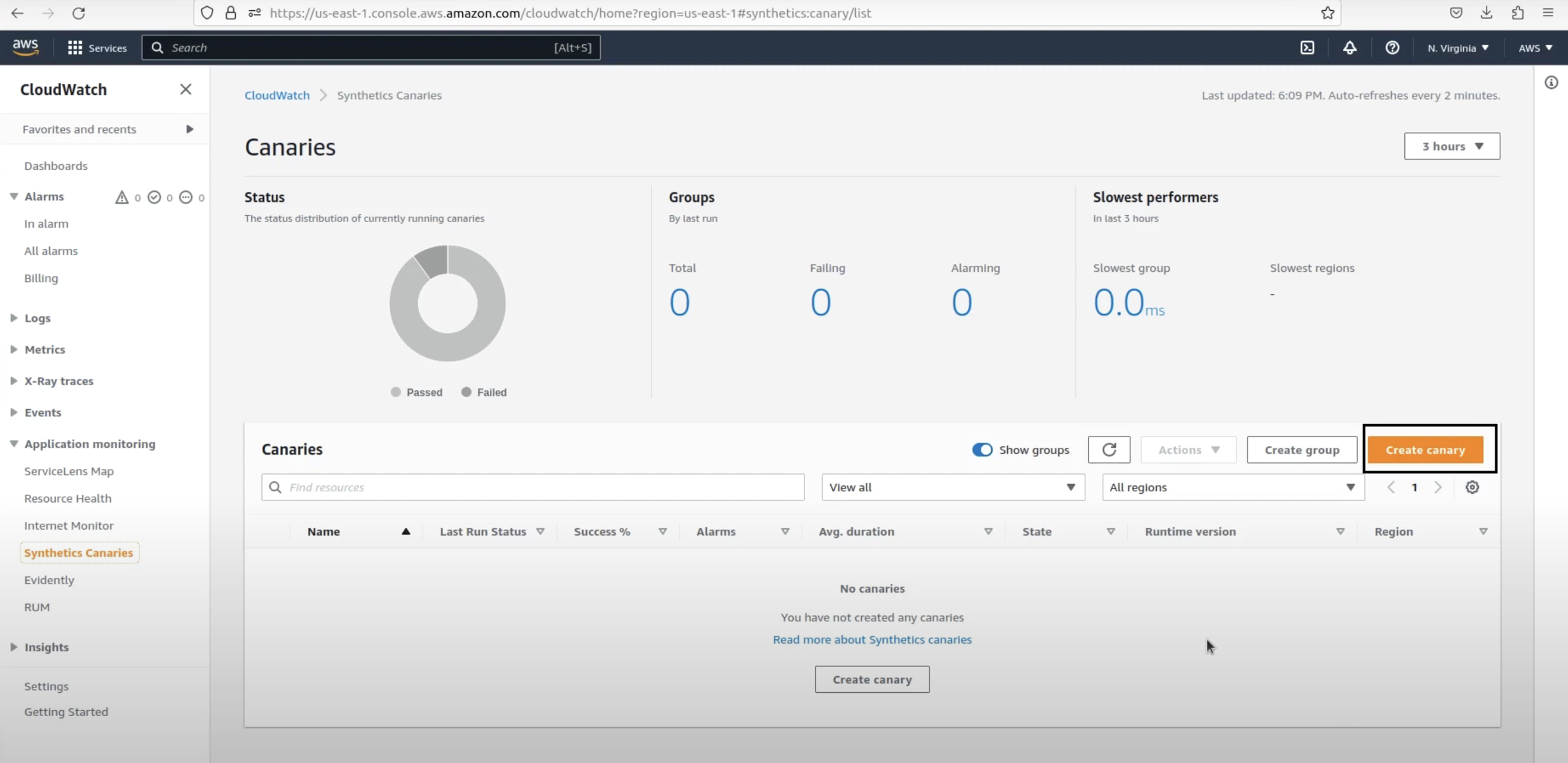
Task: Click Create canary in the empty table
Action: point(872,679)
